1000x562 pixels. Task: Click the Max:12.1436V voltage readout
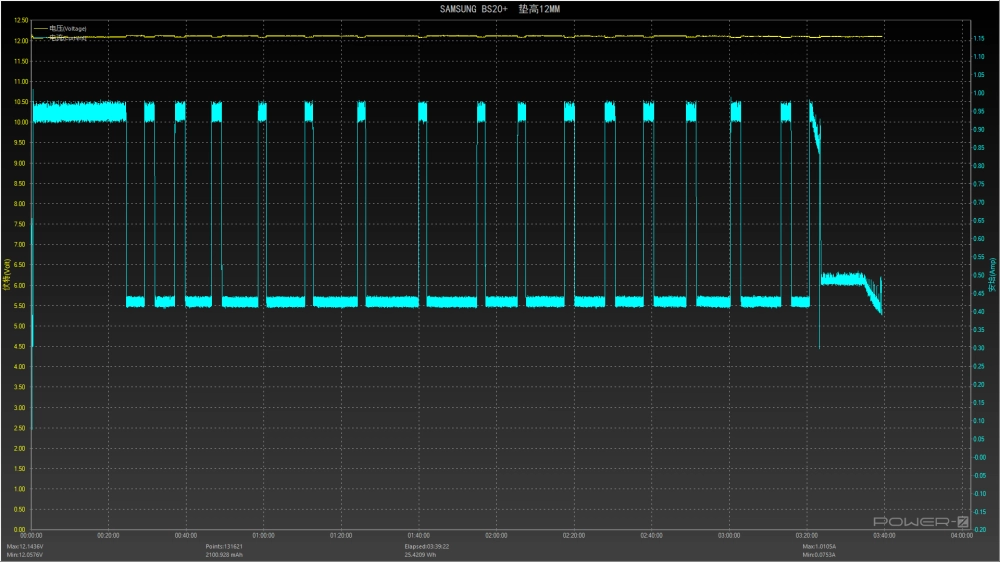[x=25, y=547]
